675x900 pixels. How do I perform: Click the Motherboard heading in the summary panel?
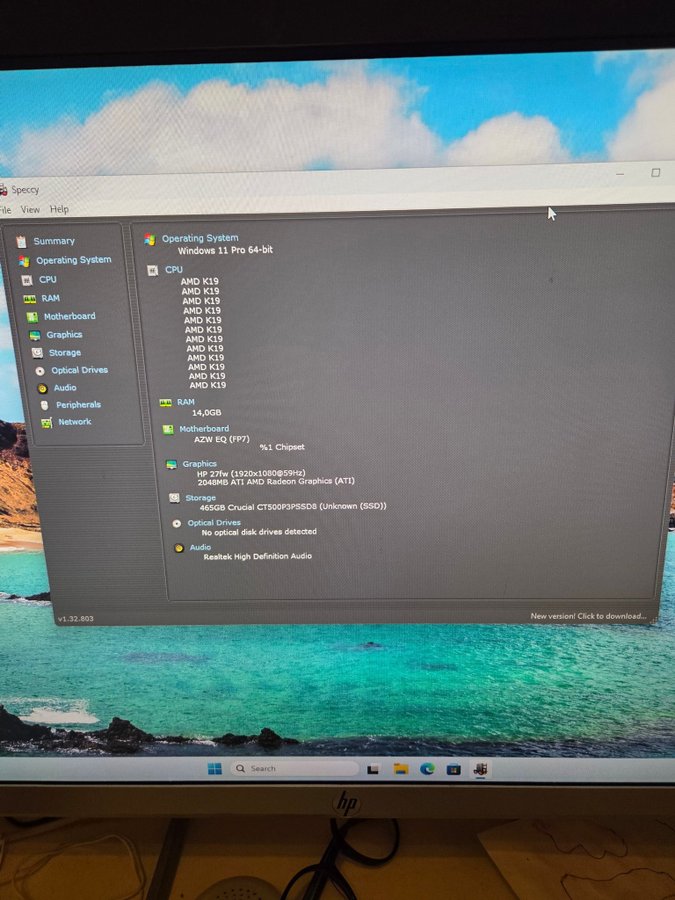coord(204,429)
